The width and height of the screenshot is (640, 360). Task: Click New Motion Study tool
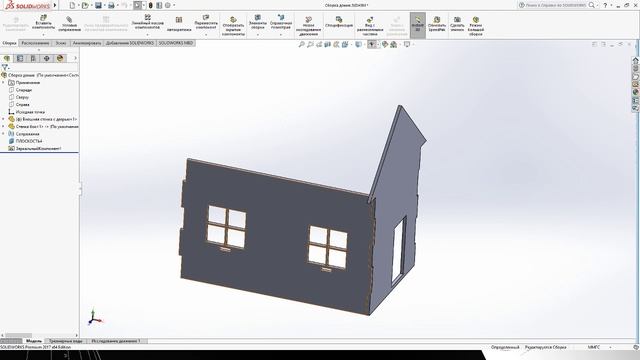click(308, 26)
